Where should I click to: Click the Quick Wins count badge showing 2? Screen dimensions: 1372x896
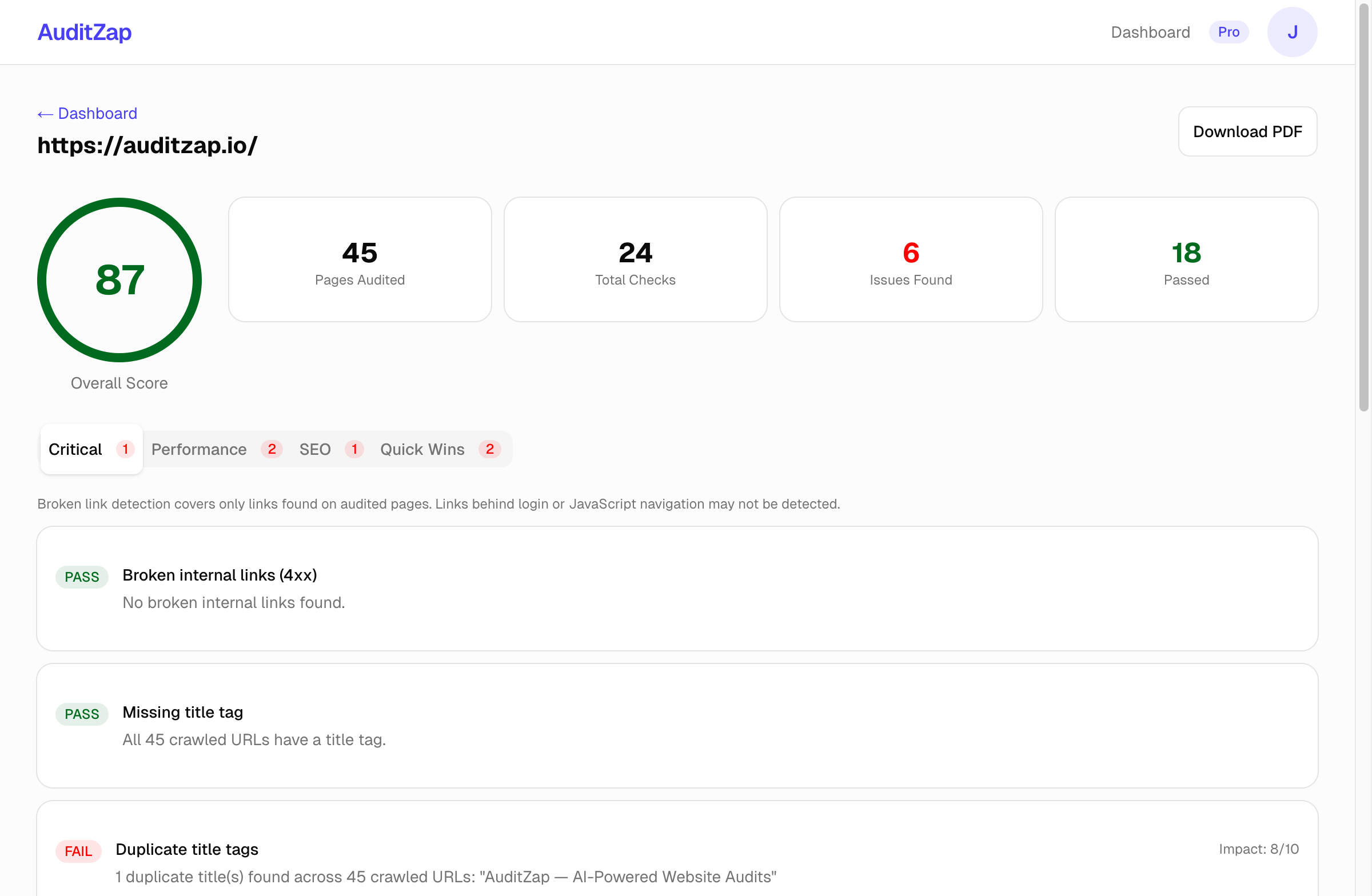point(490,449)
